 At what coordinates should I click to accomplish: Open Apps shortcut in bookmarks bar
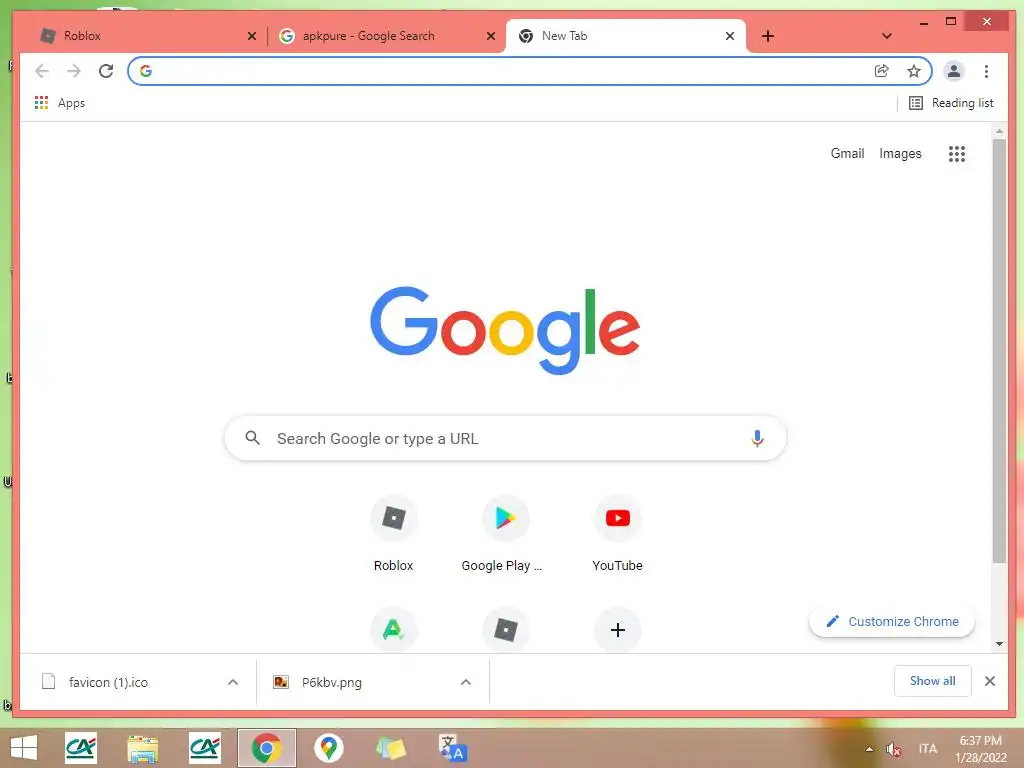59,103
